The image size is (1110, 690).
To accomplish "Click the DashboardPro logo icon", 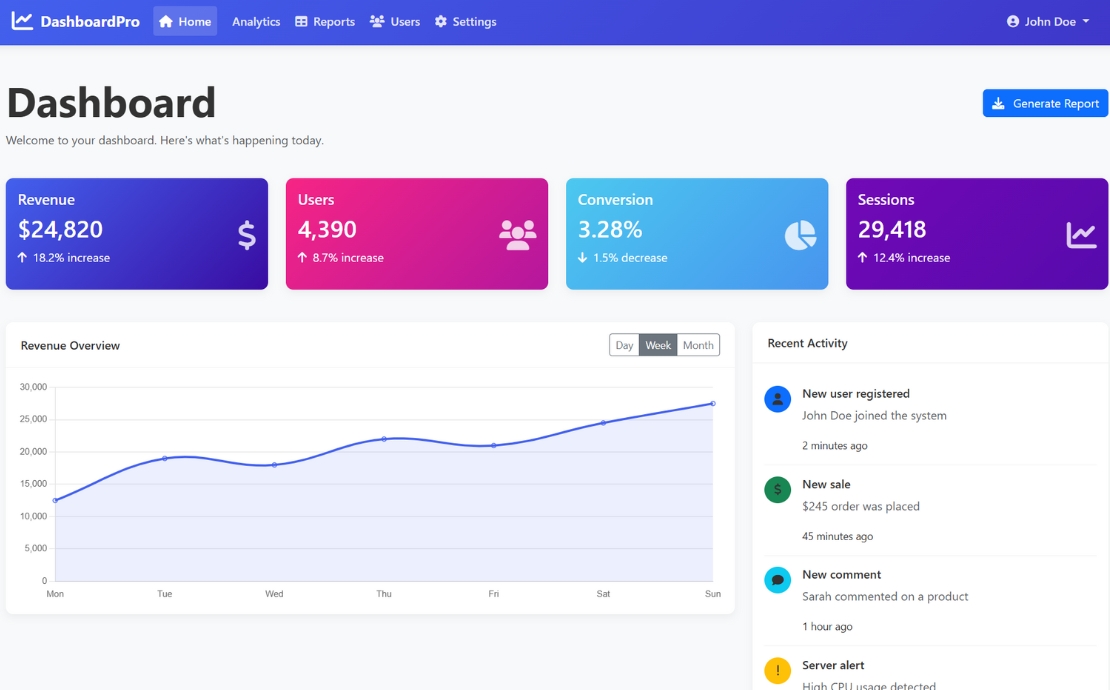I will 22,20.
